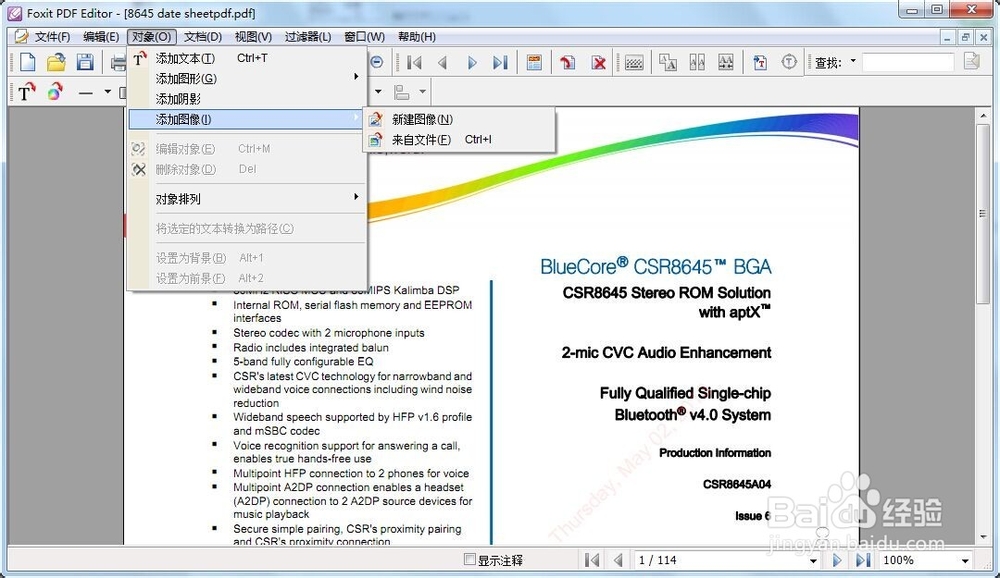Viewport: 1000px width, 578px height.
Task: Click the character spacing AA icon
Action: pyautogui.click(x=697, y=63)
